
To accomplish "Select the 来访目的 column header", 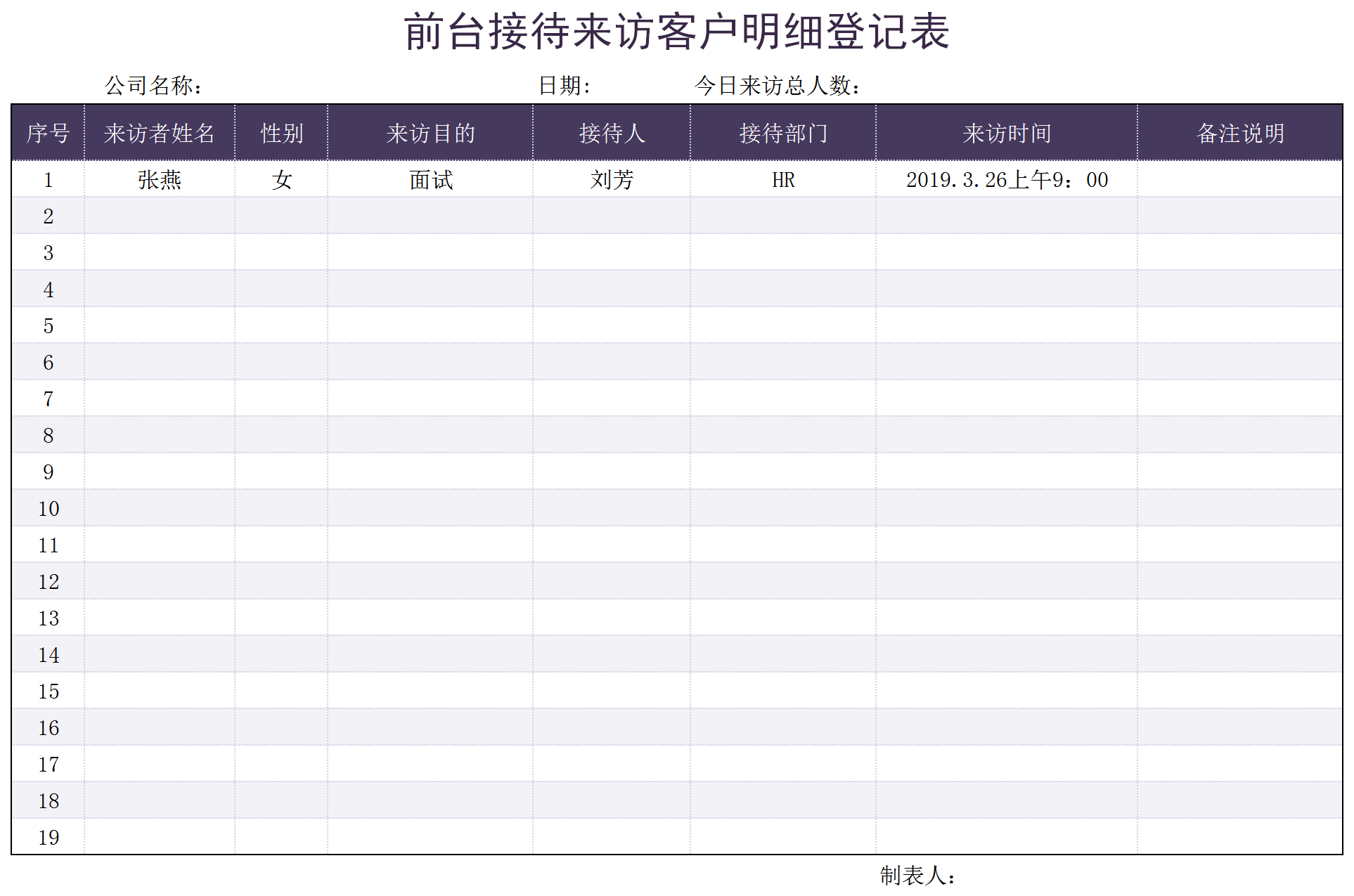I will click(x=430, y=133).
